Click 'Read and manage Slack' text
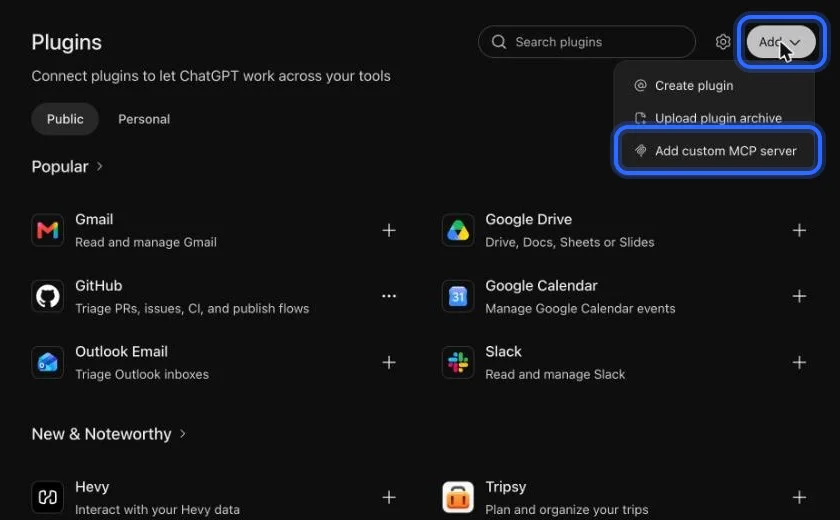 click(x=555, y=374)
